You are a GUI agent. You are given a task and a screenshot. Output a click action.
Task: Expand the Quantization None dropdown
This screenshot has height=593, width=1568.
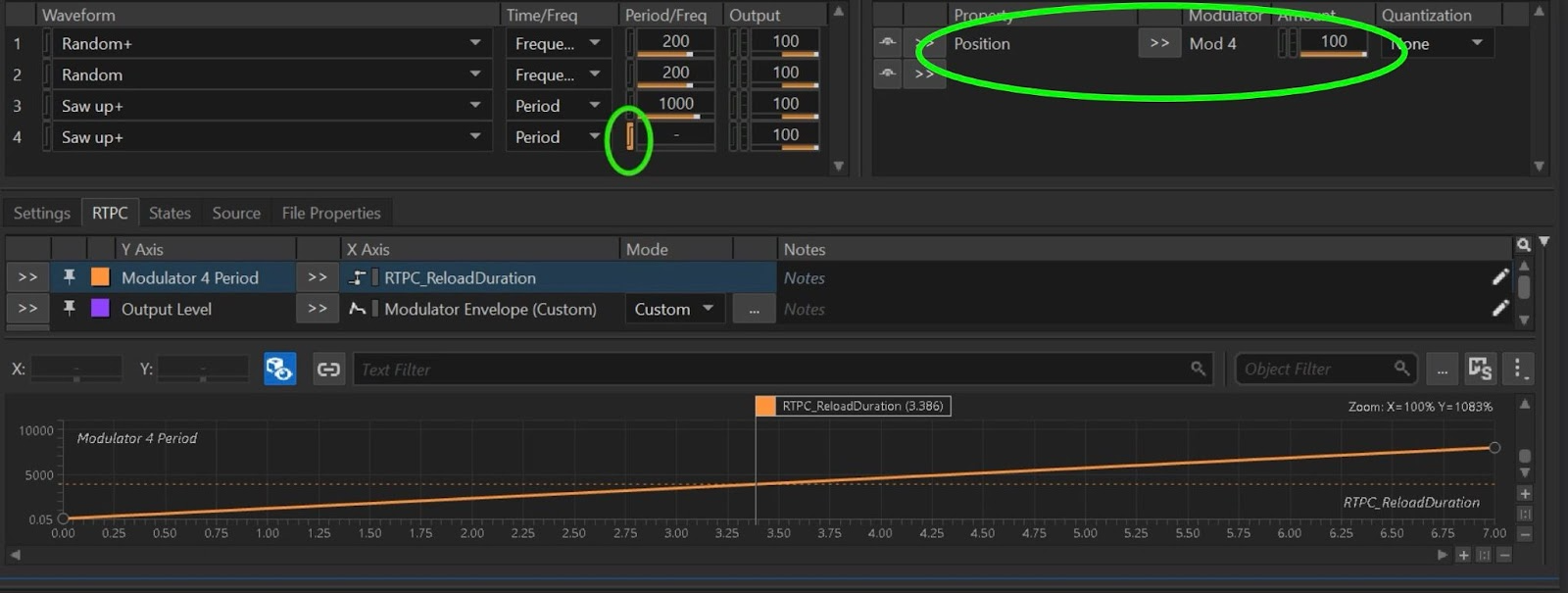tap(1476, 43)
